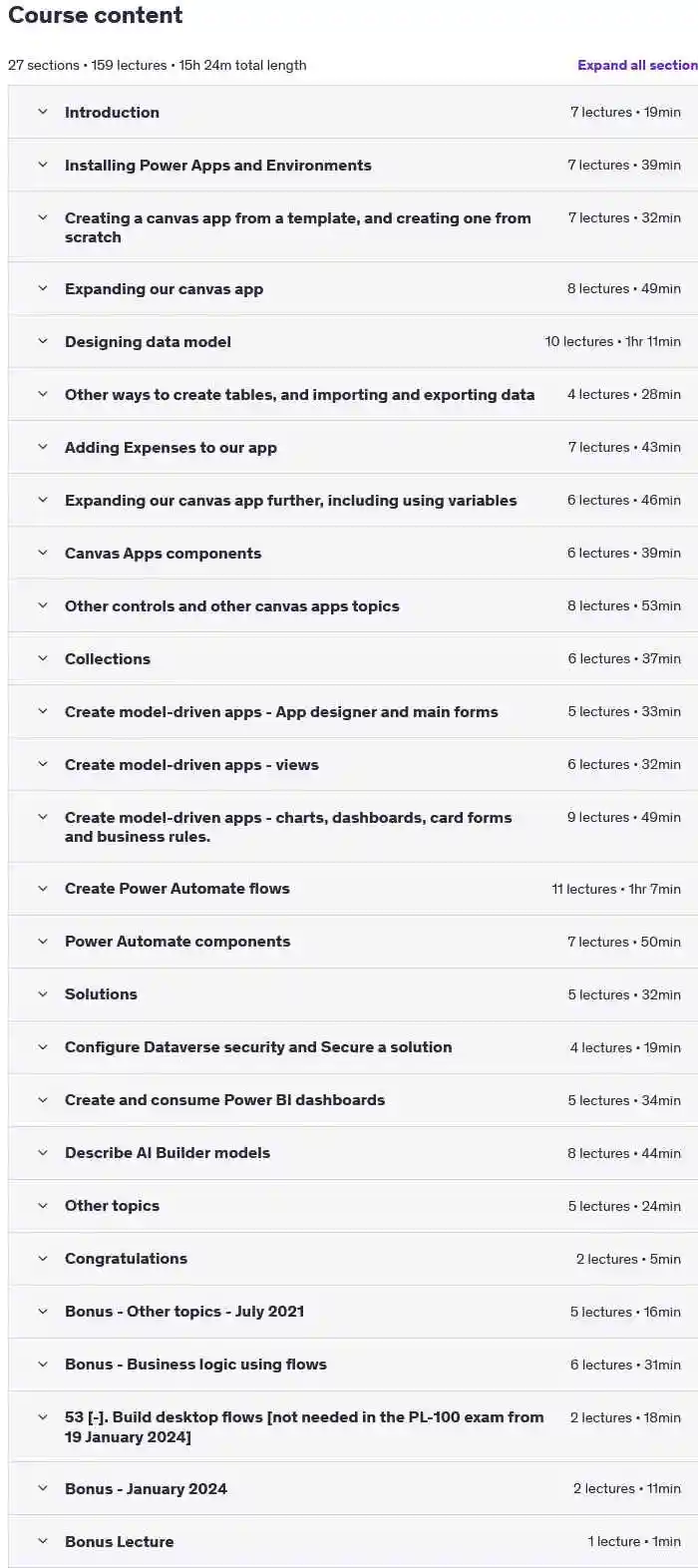This screenshot has width=698, height=1568.
Task: Click chevron beside Installing Power Apps and Environments
Action: (43, 165)
